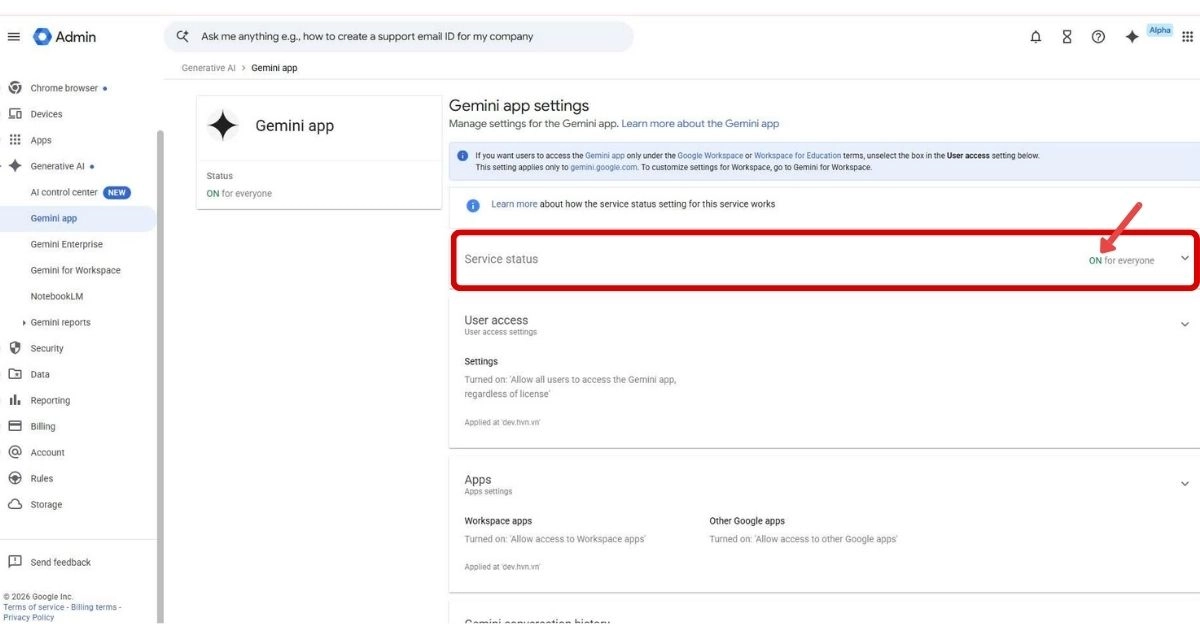The width and height of the screenshot is (1200, 630).
Task: Click the Google Admin logo
Action: point(65,37)
